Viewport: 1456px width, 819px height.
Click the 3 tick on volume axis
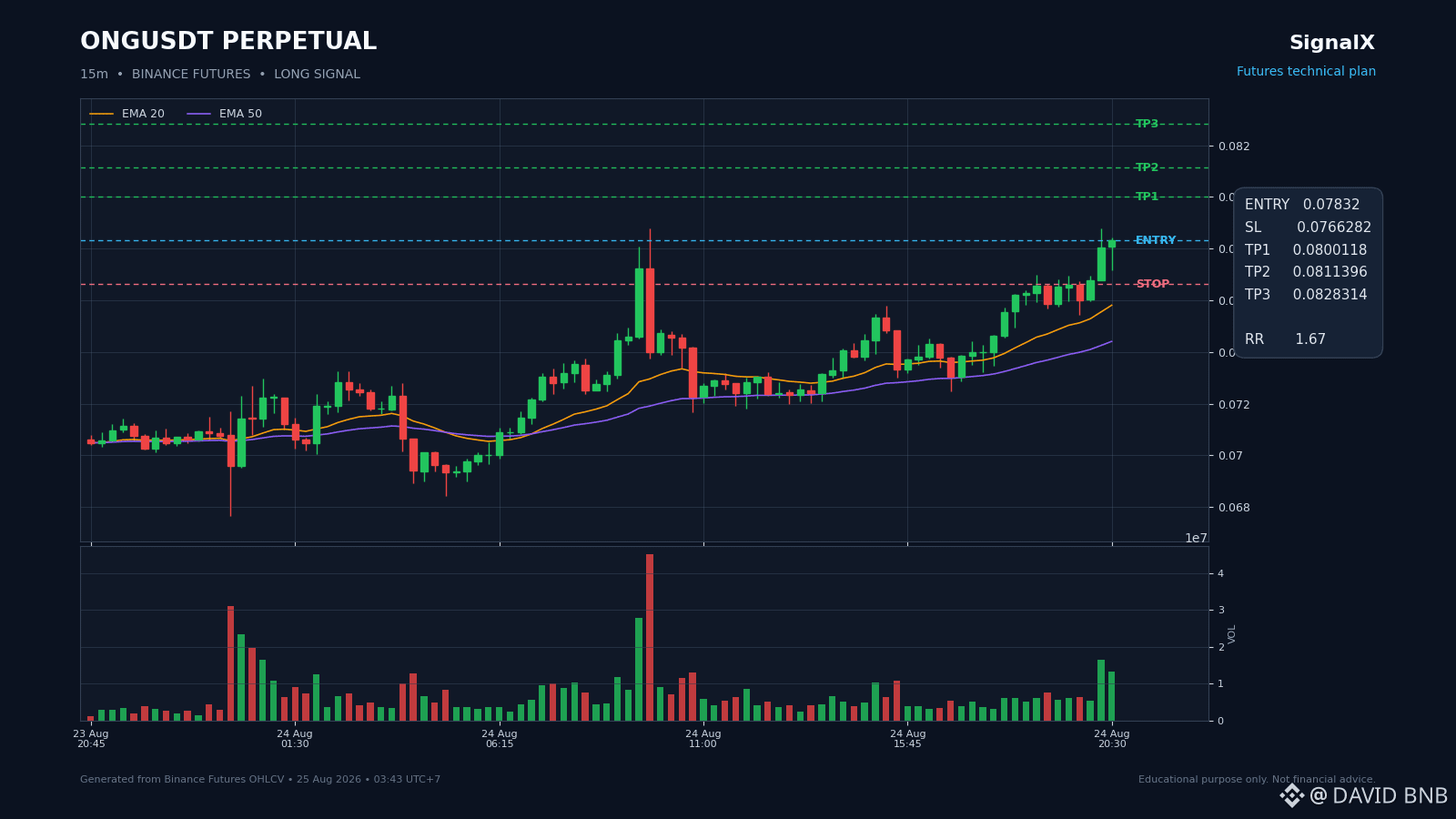tap(1221, 611)
